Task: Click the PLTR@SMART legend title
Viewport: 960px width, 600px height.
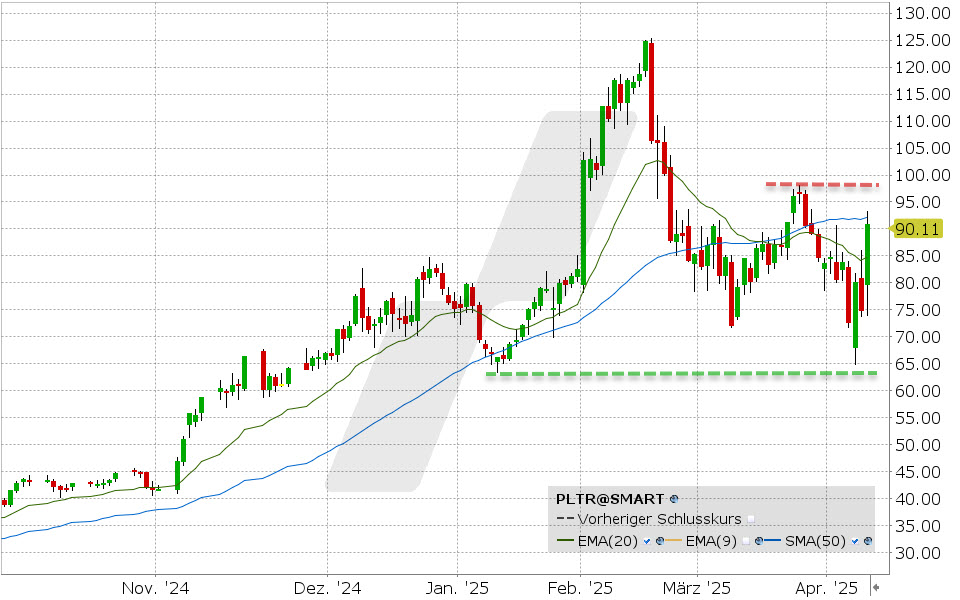Action: click(x=610, y=499)
